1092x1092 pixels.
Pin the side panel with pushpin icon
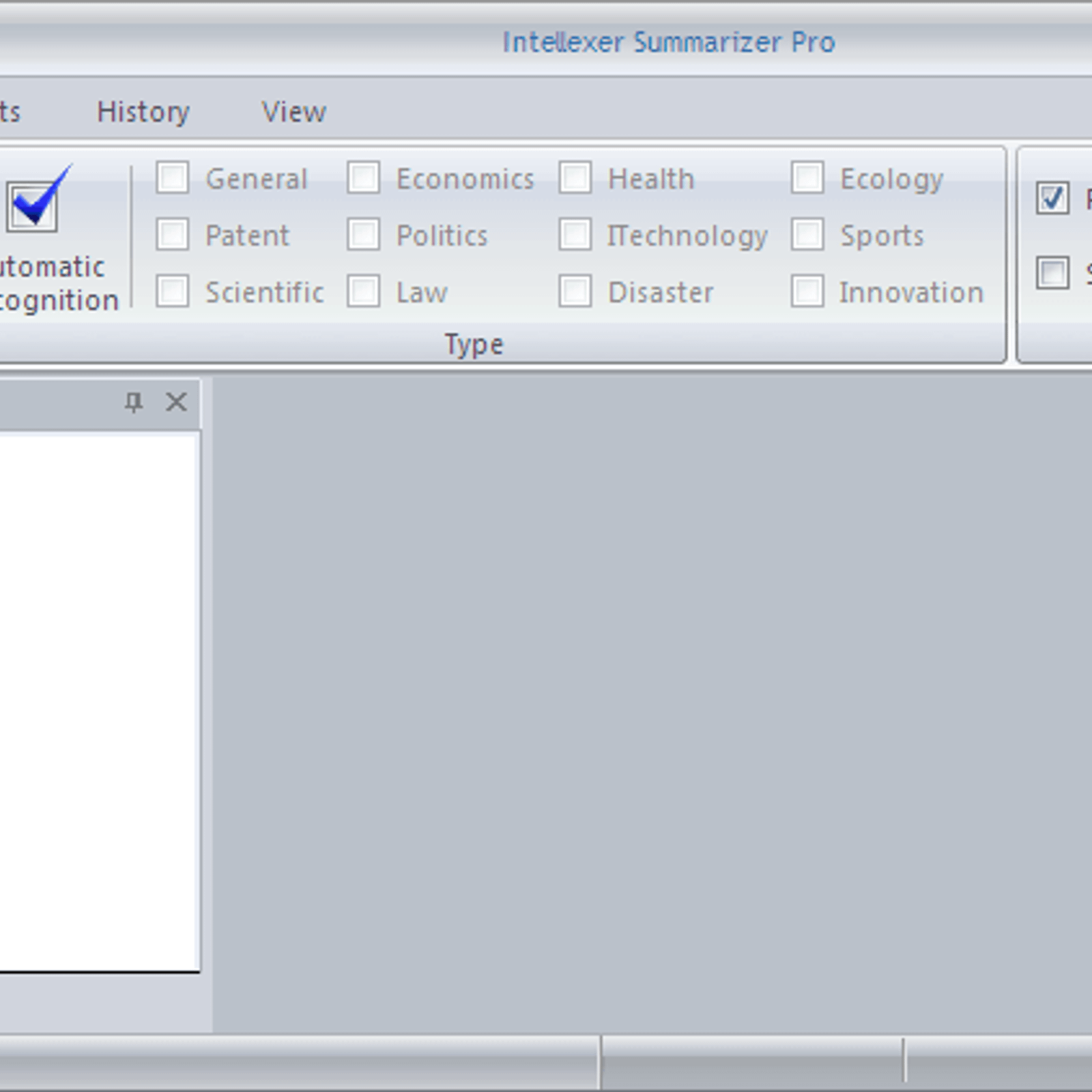point(134,402)
